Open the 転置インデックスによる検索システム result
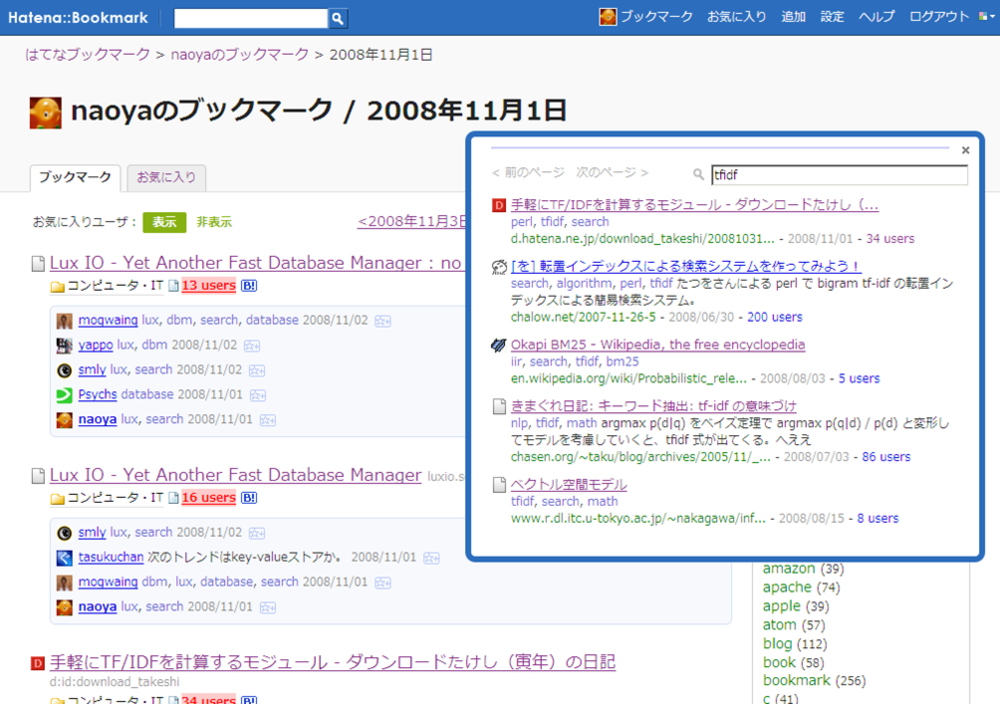This screenshot has width=1000, height=704. coord(686,267)
